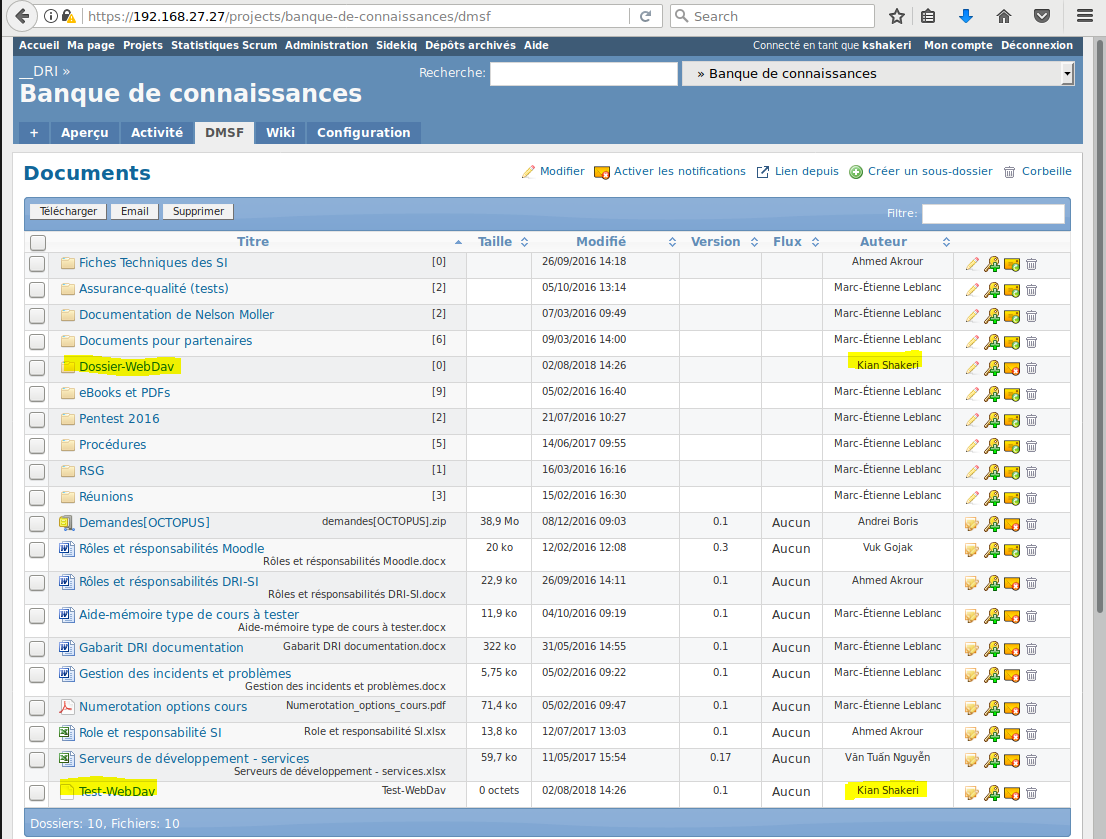This screenshot has width=1106, height=839.
Task: Open the Administration top menu item
Action: tap(326, 45)
